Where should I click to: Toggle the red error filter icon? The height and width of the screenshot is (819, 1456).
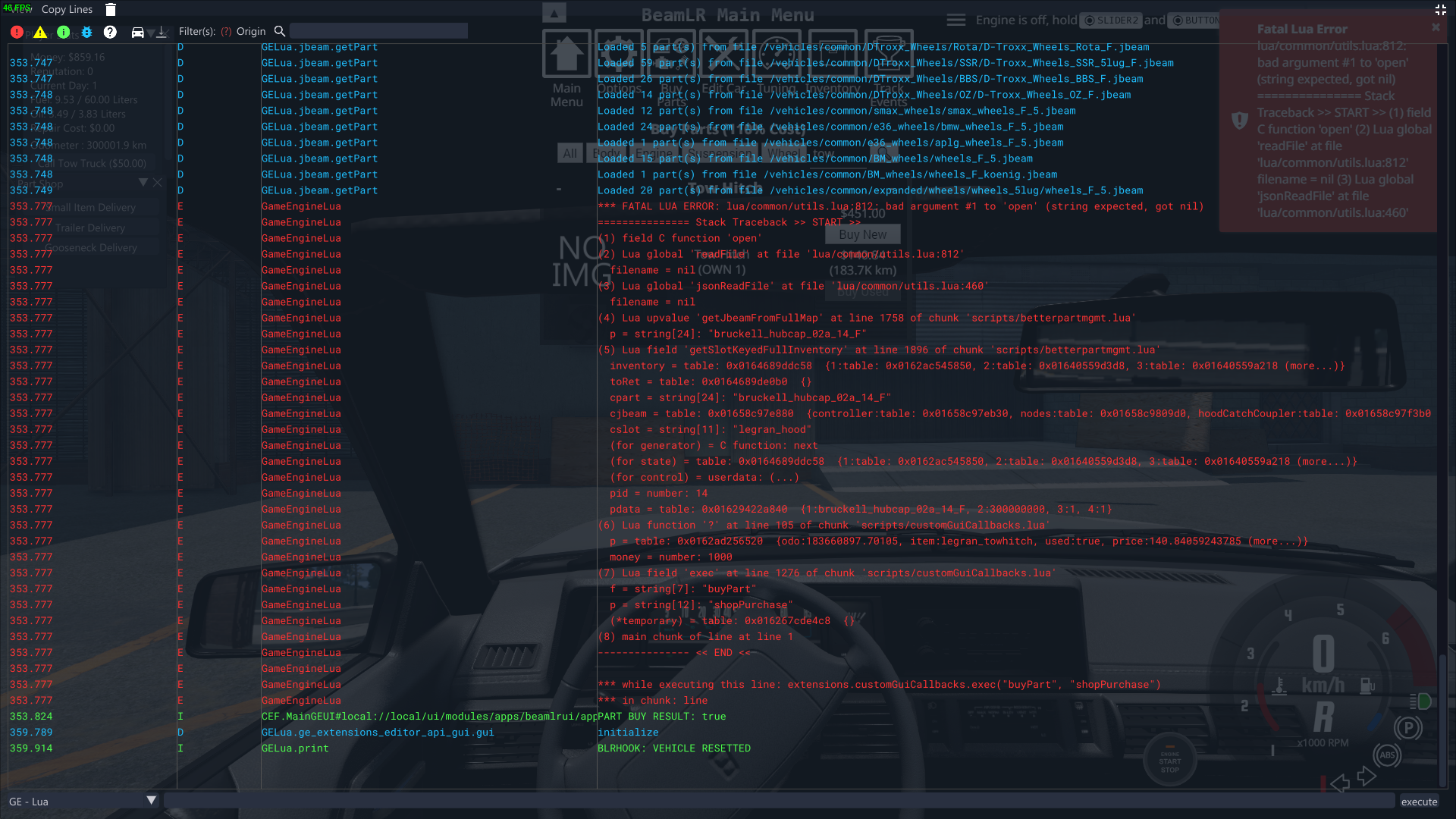17,32
